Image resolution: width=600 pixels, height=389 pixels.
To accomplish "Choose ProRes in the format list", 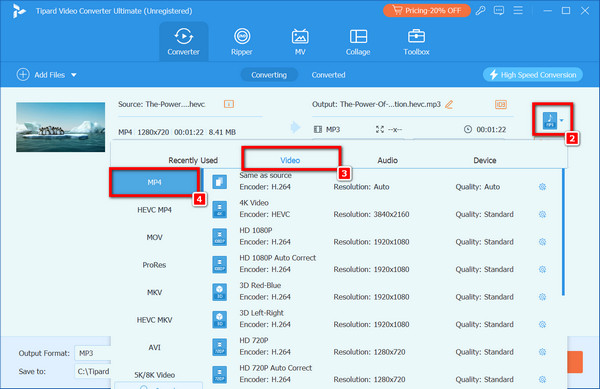I will pyautogui.click(x=155, y=265).
